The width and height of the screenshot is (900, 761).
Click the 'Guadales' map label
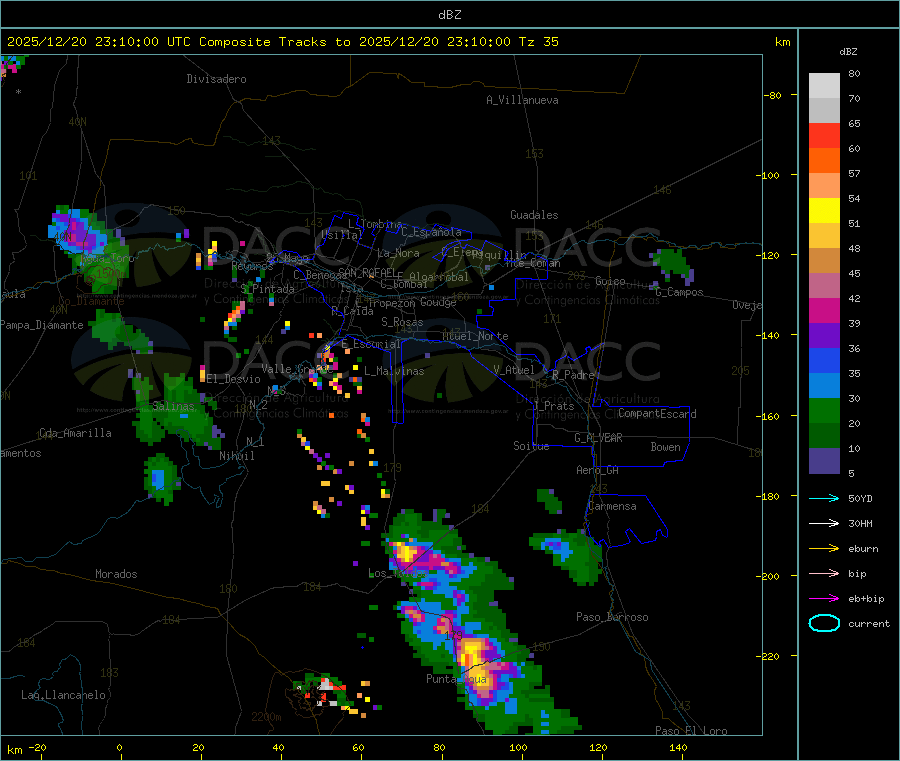point(534,215)
